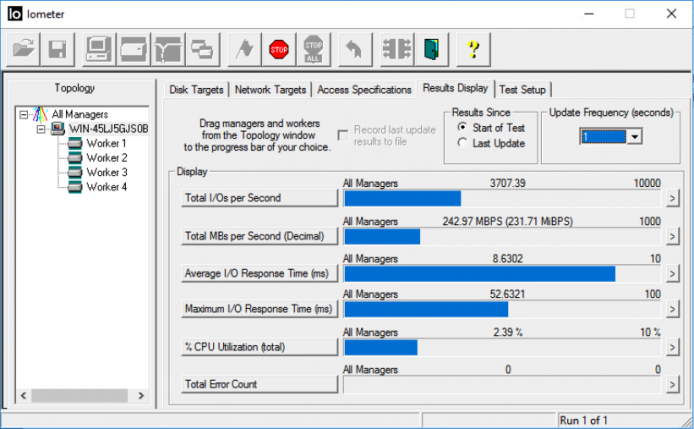Click the Total Error Count button

259,384
